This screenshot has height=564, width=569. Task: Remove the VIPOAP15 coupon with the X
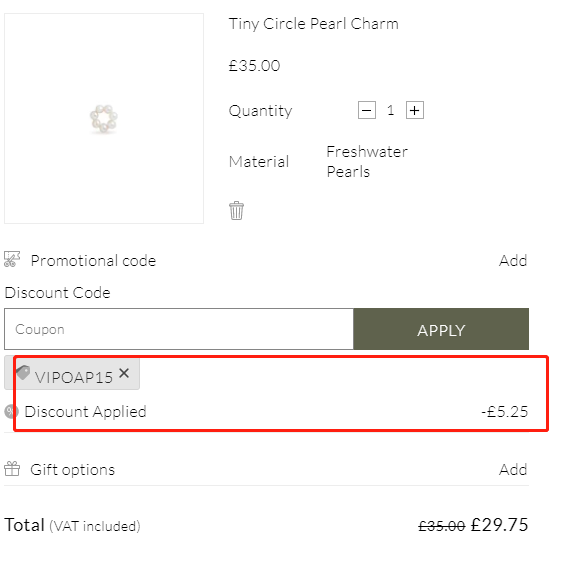[124, 373]
